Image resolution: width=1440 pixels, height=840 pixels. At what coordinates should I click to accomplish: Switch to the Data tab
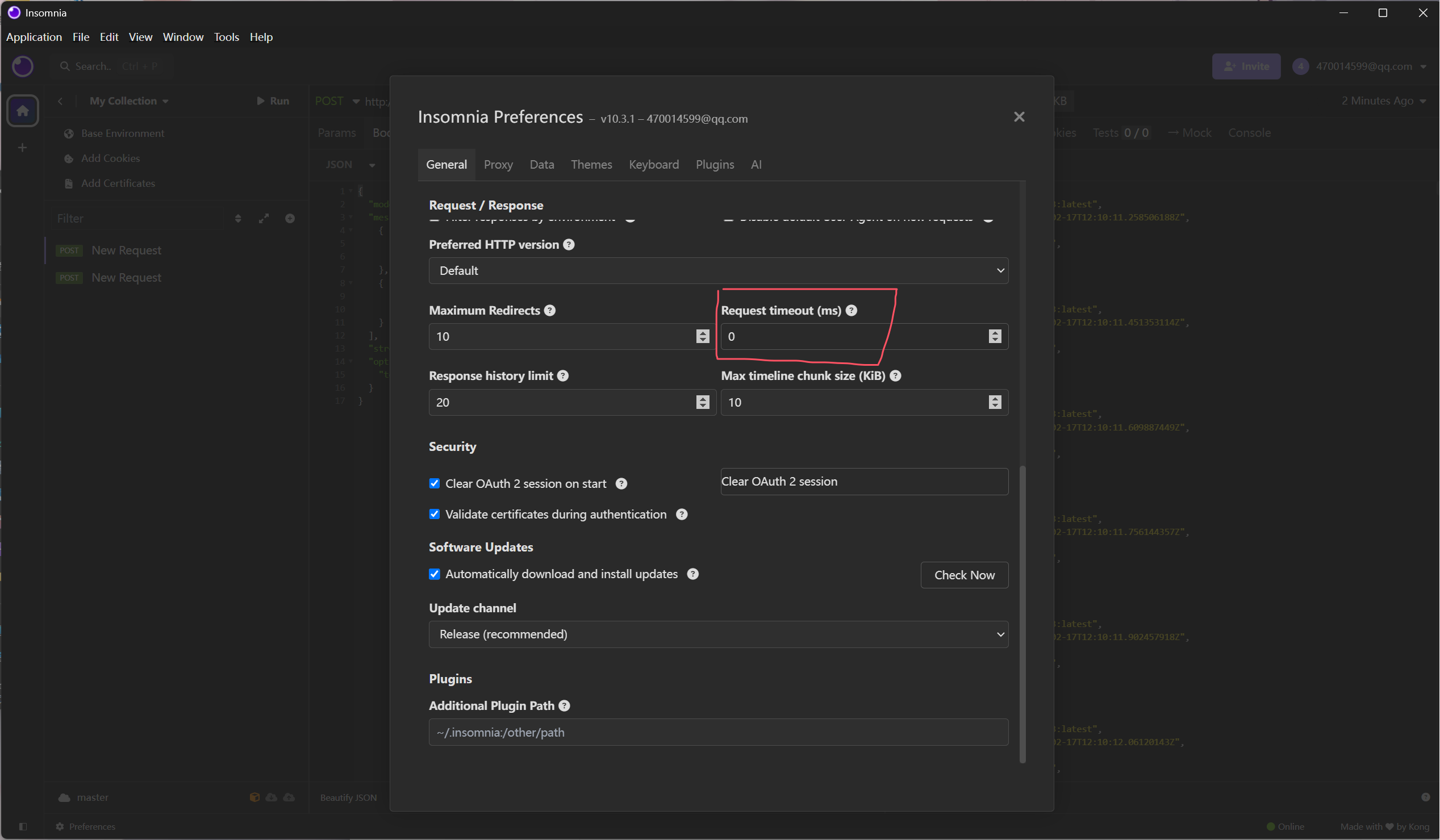coord(542,165)
